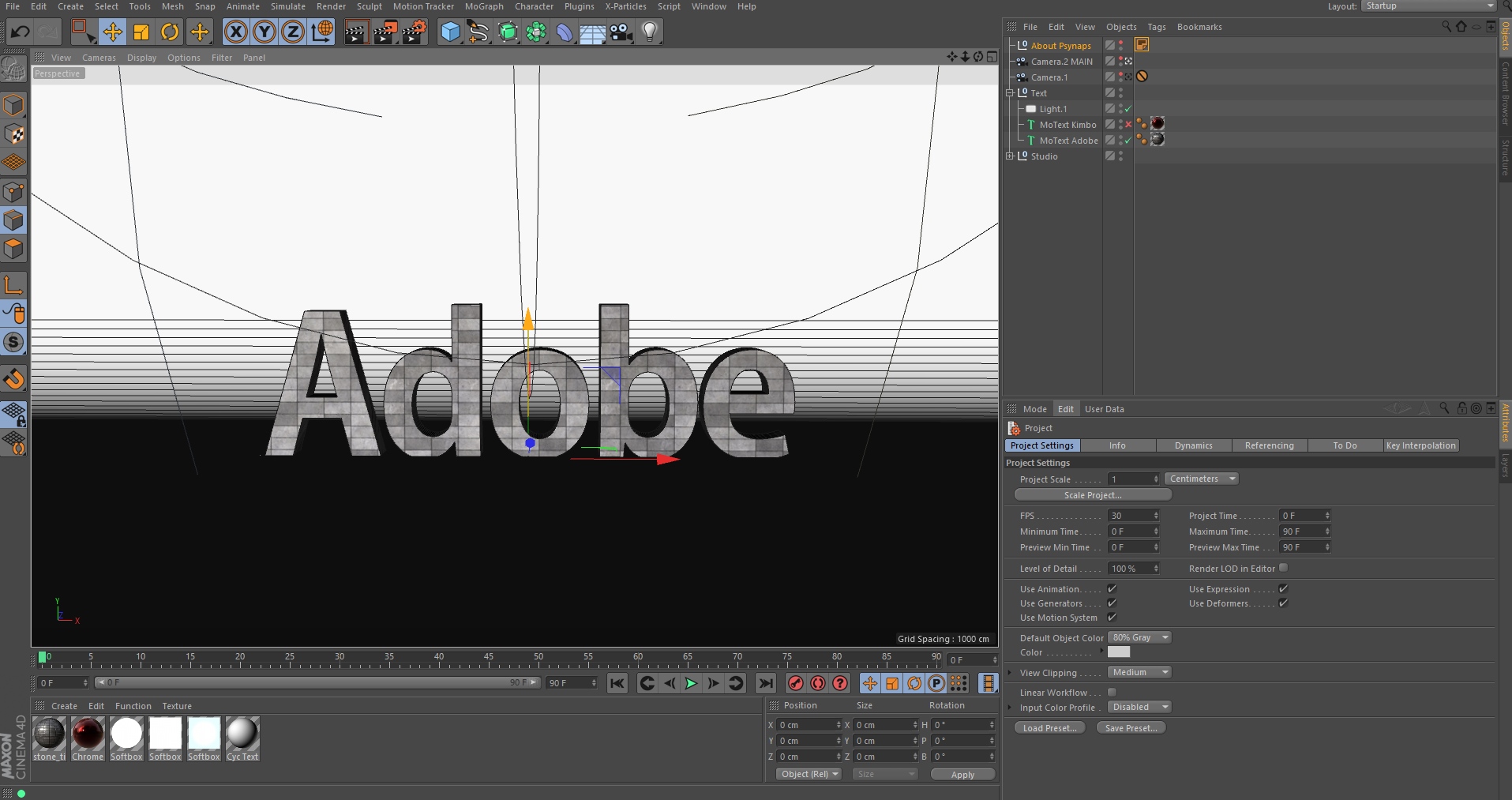Select Camera.2 MAIN in object list
Image resolution: width=1512 pixels, height=800 pixels.
coord(1061,62)
